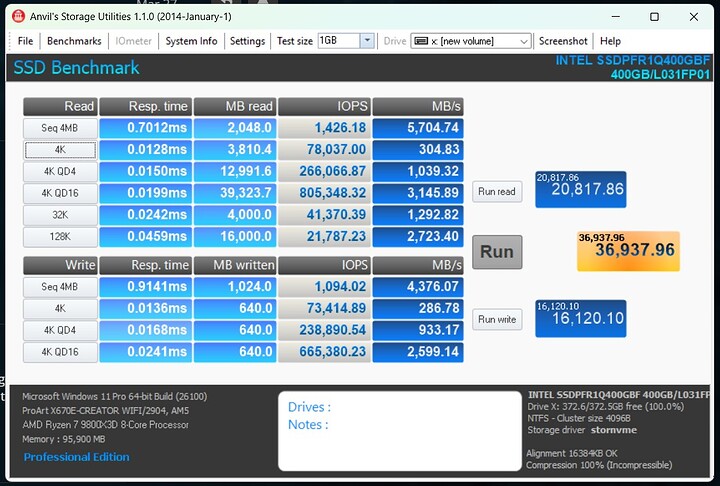Toggle the 128K read test button
This screenshot has height=486, width=720.
[60, 237]
